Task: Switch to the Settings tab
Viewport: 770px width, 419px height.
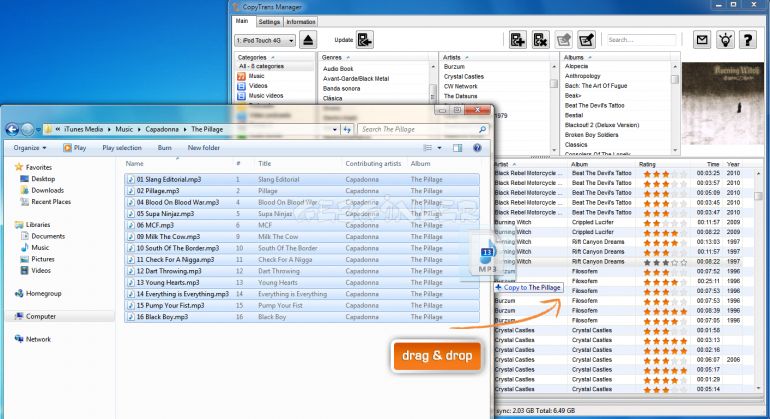Action: tap(269, 22)
